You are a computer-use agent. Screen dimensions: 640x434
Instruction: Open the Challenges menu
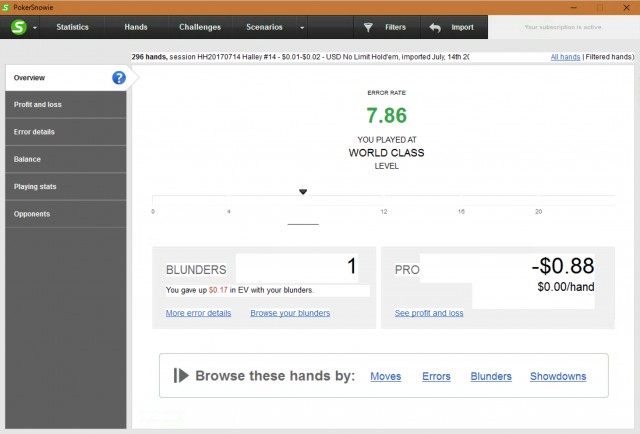click(x=200, y=27)
